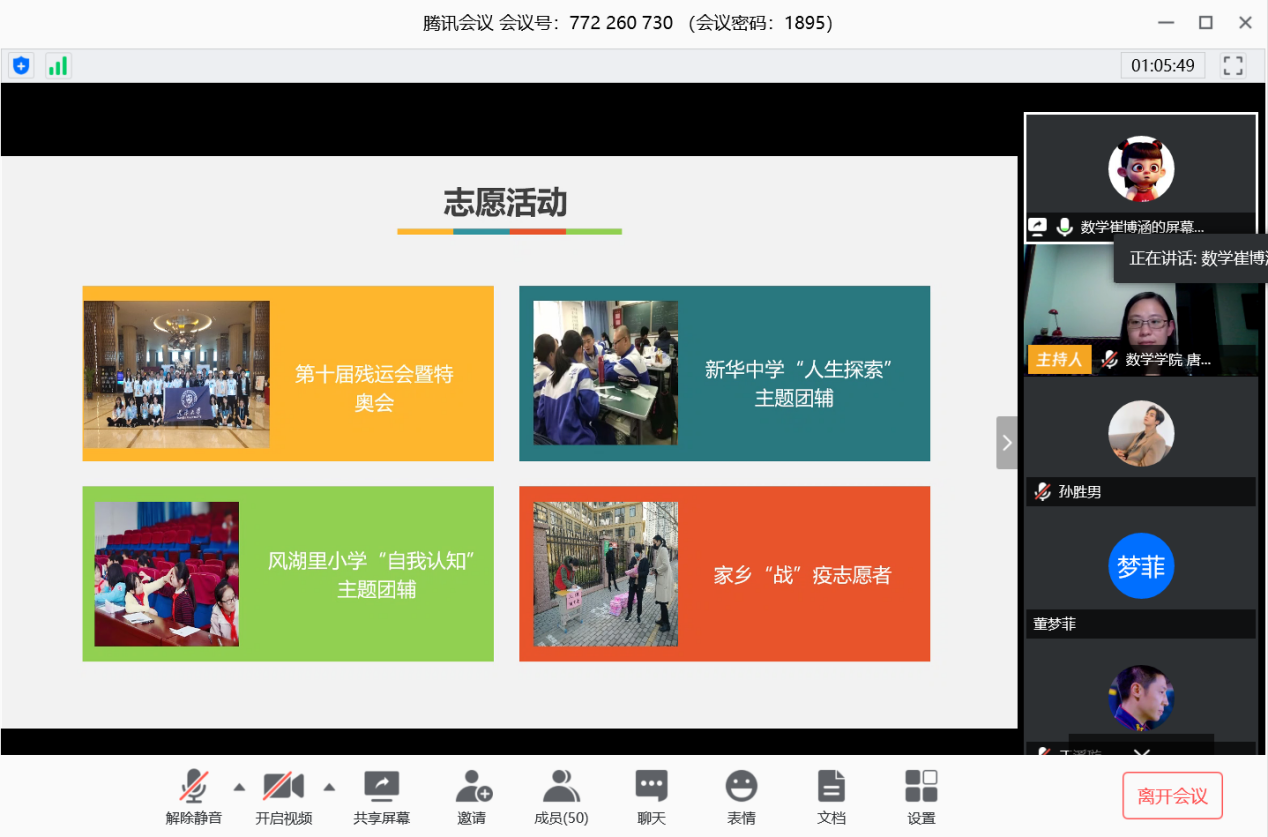Click the meeting timer 01:05:49

pos(1162,66)
